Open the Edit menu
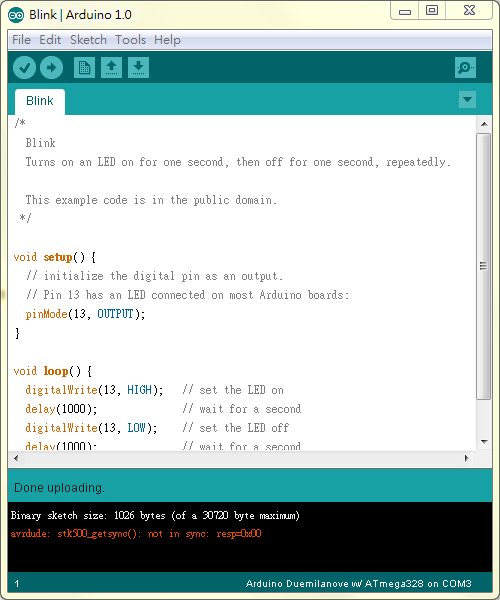Screen dimensions: 500x600 (50, 40)
